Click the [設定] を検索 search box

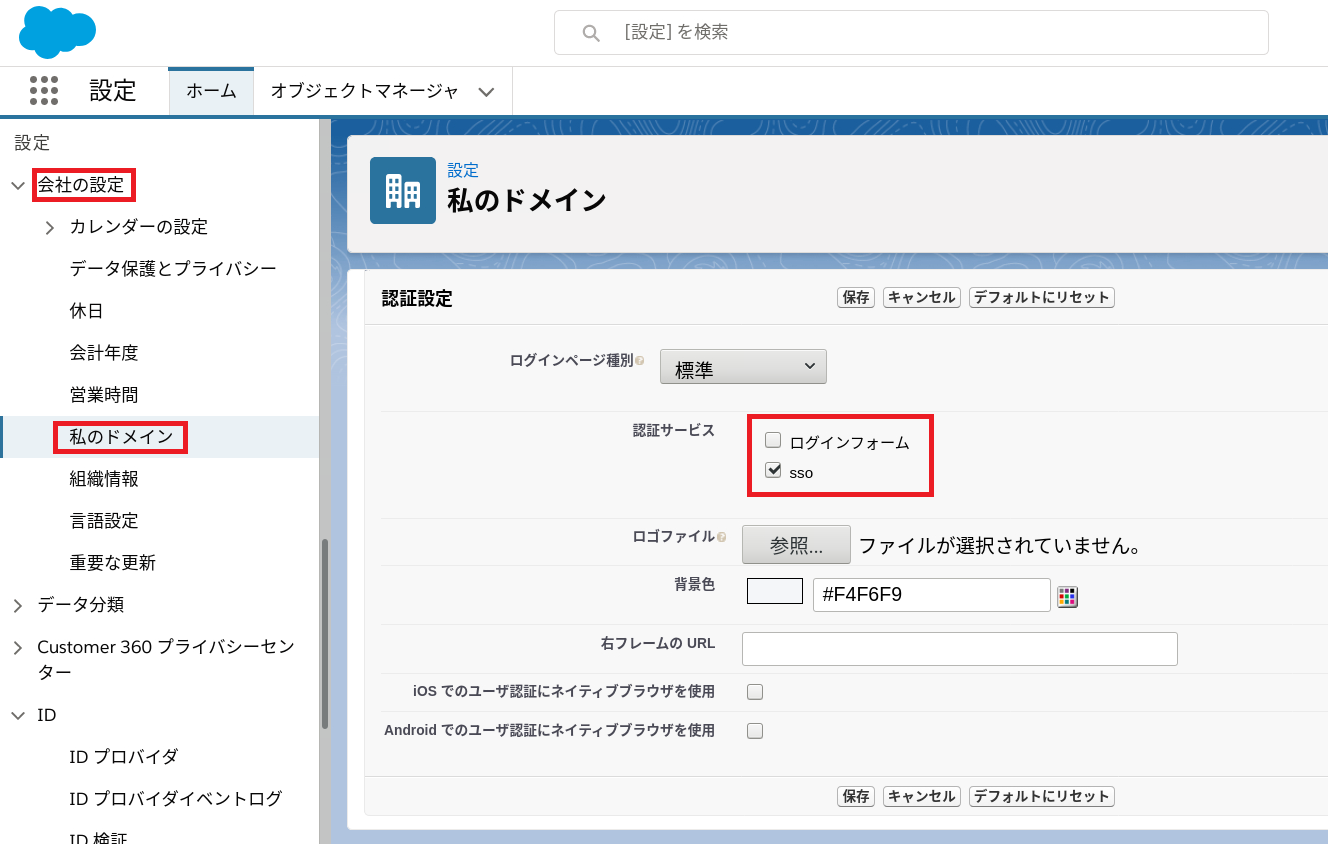[x=911, y=33]
